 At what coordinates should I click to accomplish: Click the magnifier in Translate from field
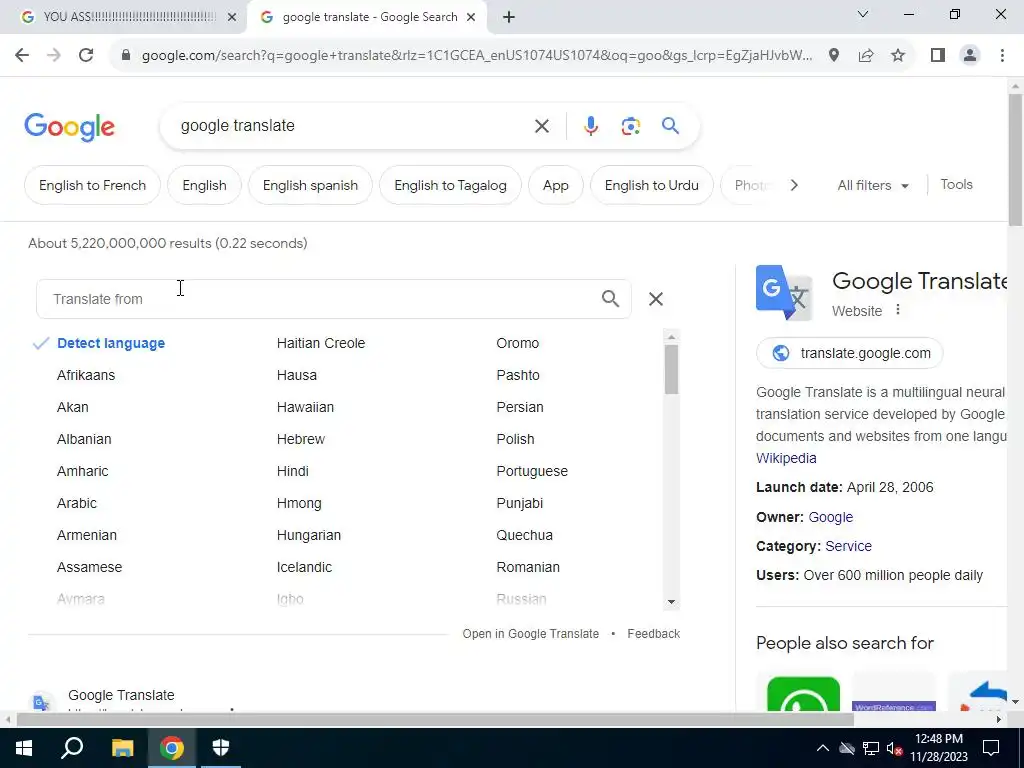[610, 299]
